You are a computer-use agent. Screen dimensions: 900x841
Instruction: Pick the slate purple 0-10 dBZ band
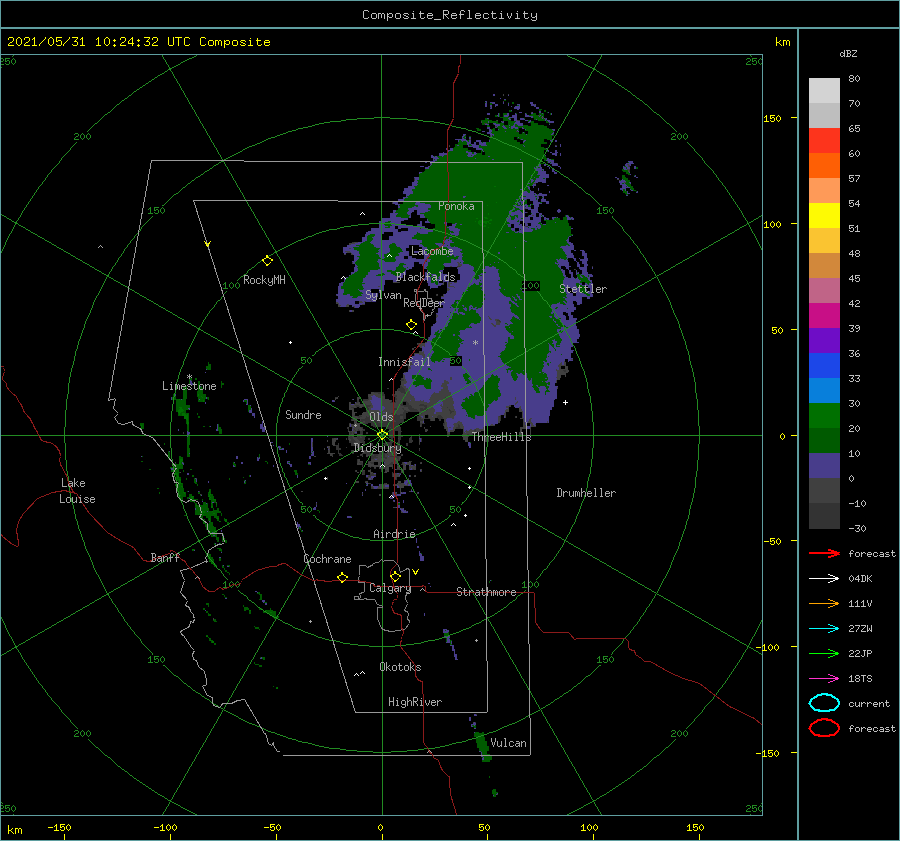click(x=824, y=466)
